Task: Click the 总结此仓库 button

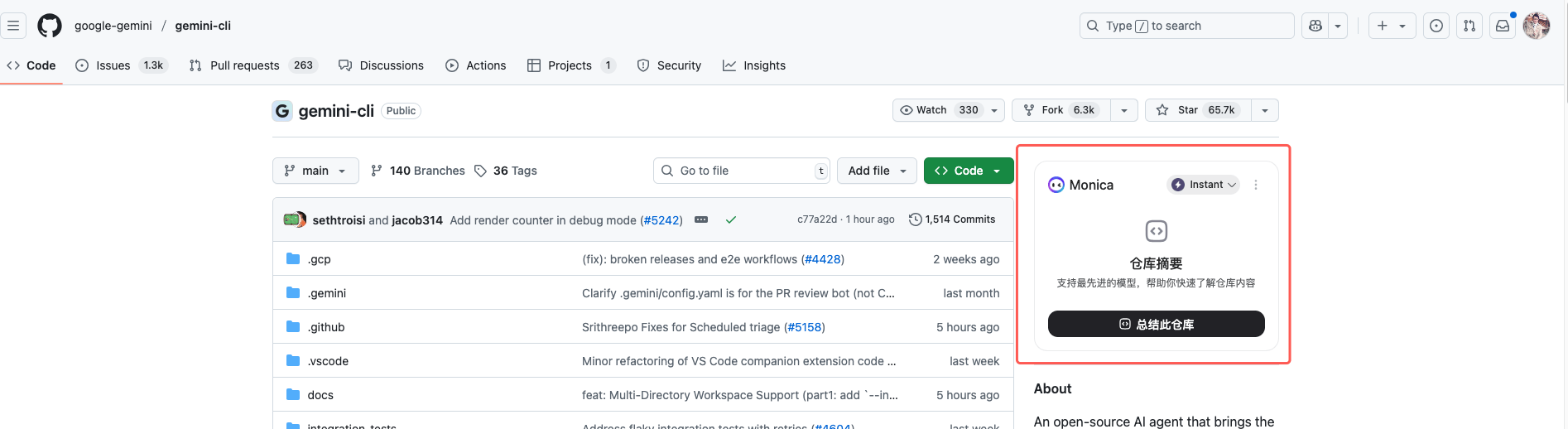Action: click(x=1157, y=324)
